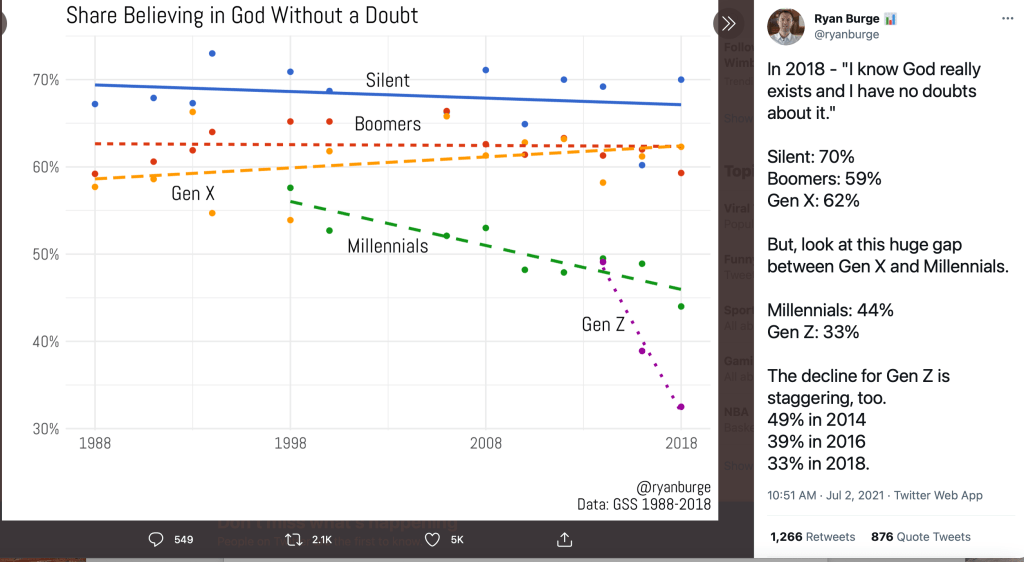Image resolution: width=1024 pixels, height=562 pixels.
Task: Open the 1,266 Retweets list
Action: point(812,537)
